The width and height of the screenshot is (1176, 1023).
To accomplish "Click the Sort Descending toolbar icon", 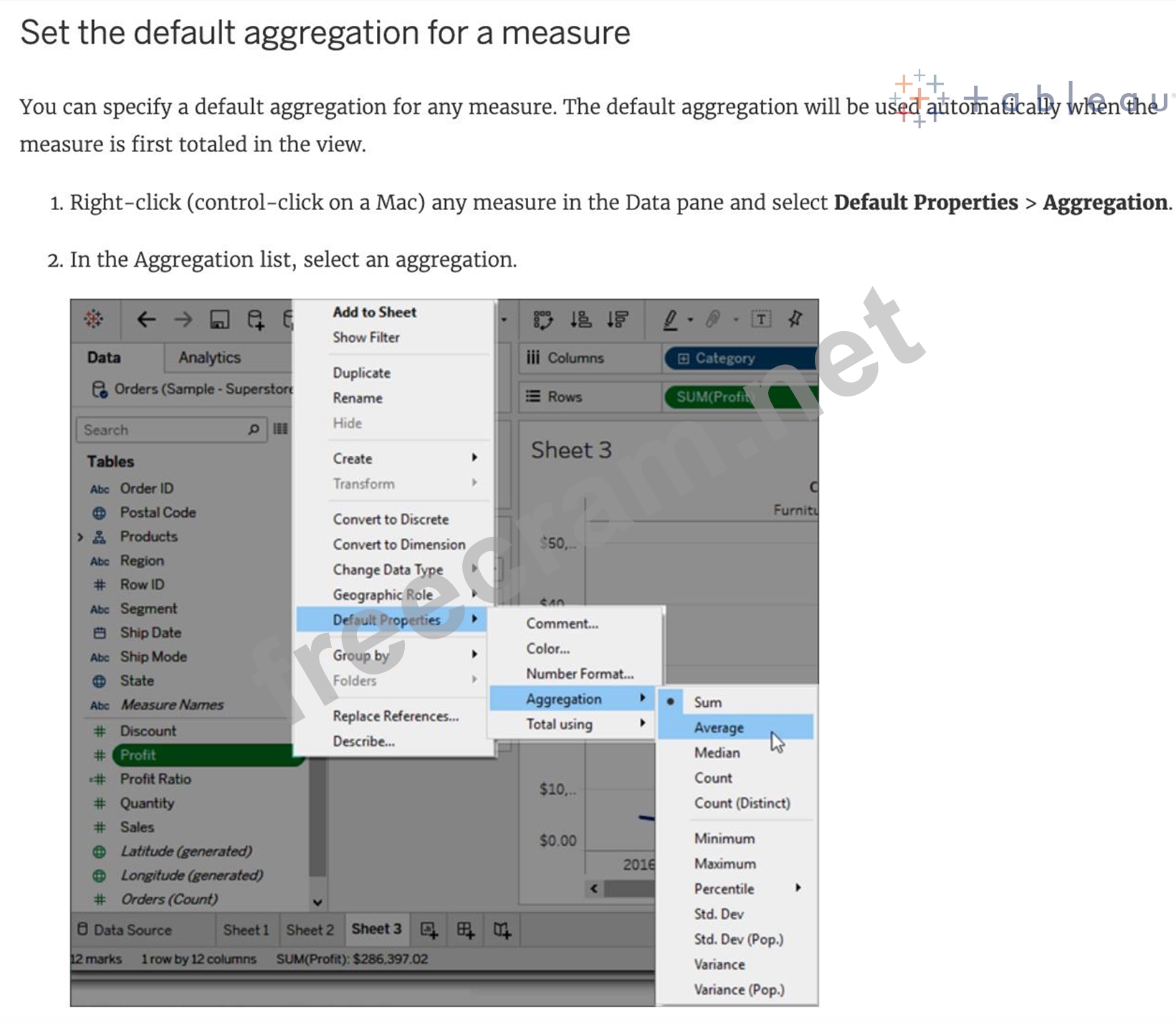I will 618,319.
